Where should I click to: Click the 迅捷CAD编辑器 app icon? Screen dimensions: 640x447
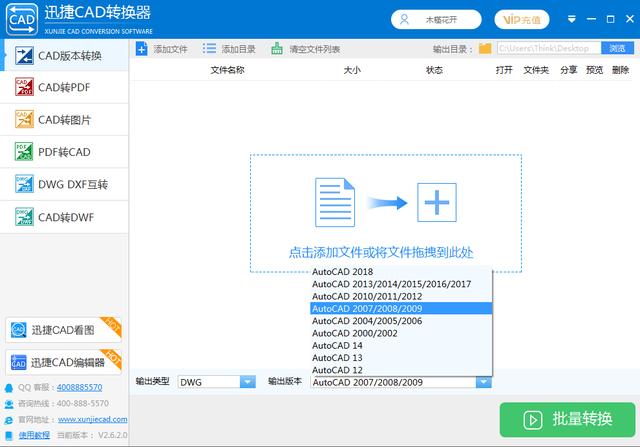[18, 362]
